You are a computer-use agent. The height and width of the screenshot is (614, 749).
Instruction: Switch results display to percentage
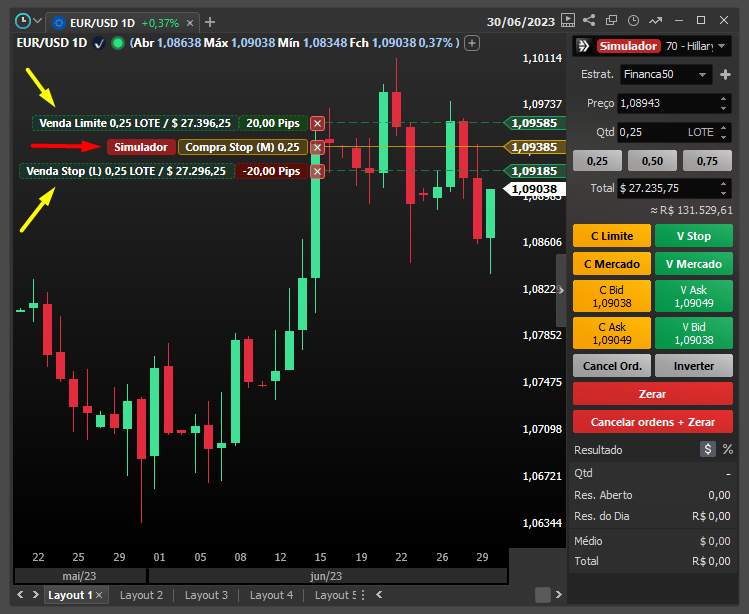coord(727,450)
